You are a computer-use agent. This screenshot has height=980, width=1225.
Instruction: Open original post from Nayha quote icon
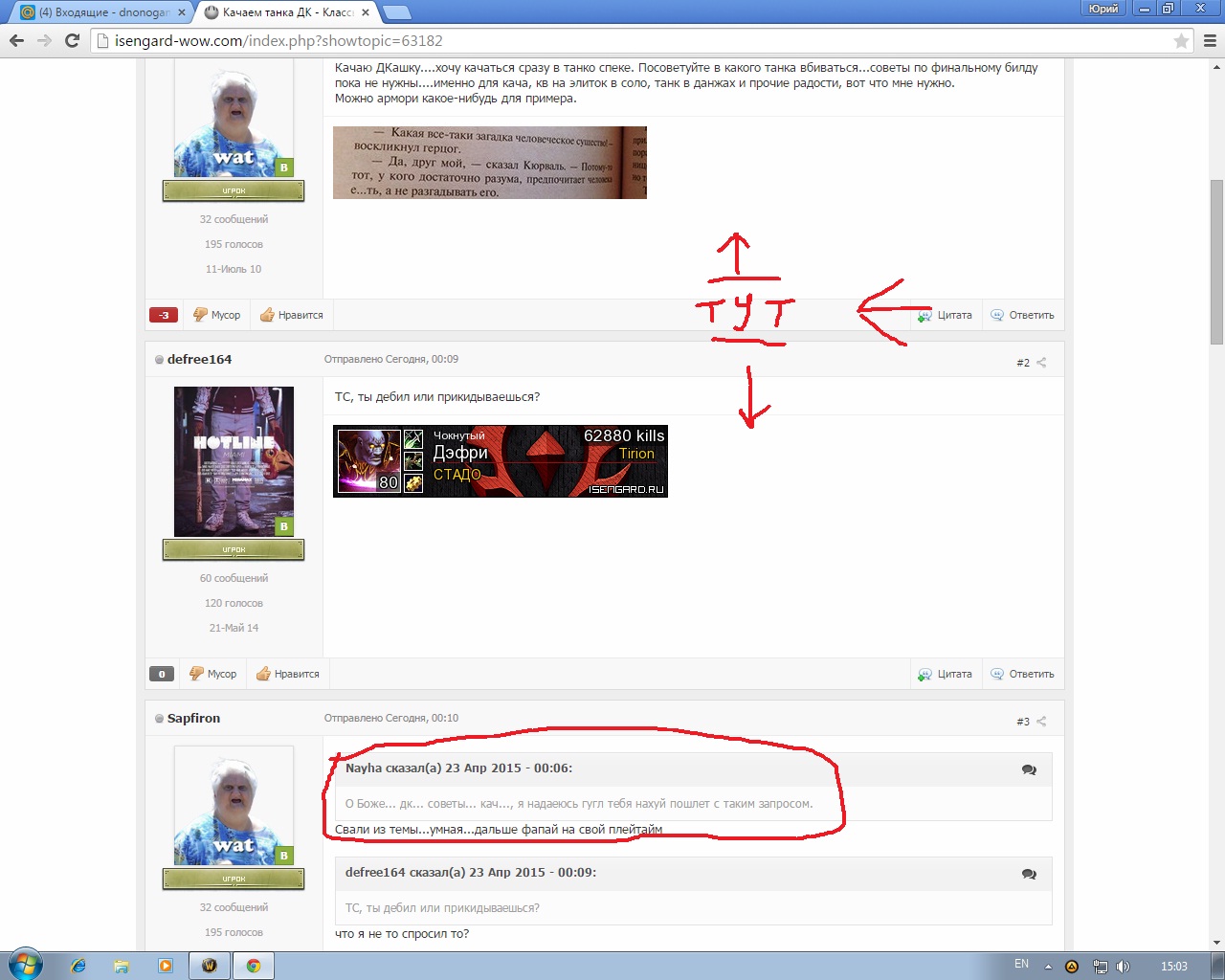1029,769
